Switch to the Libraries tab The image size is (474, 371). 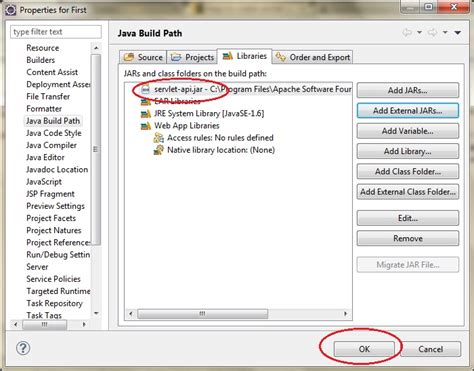coord(245,56)
